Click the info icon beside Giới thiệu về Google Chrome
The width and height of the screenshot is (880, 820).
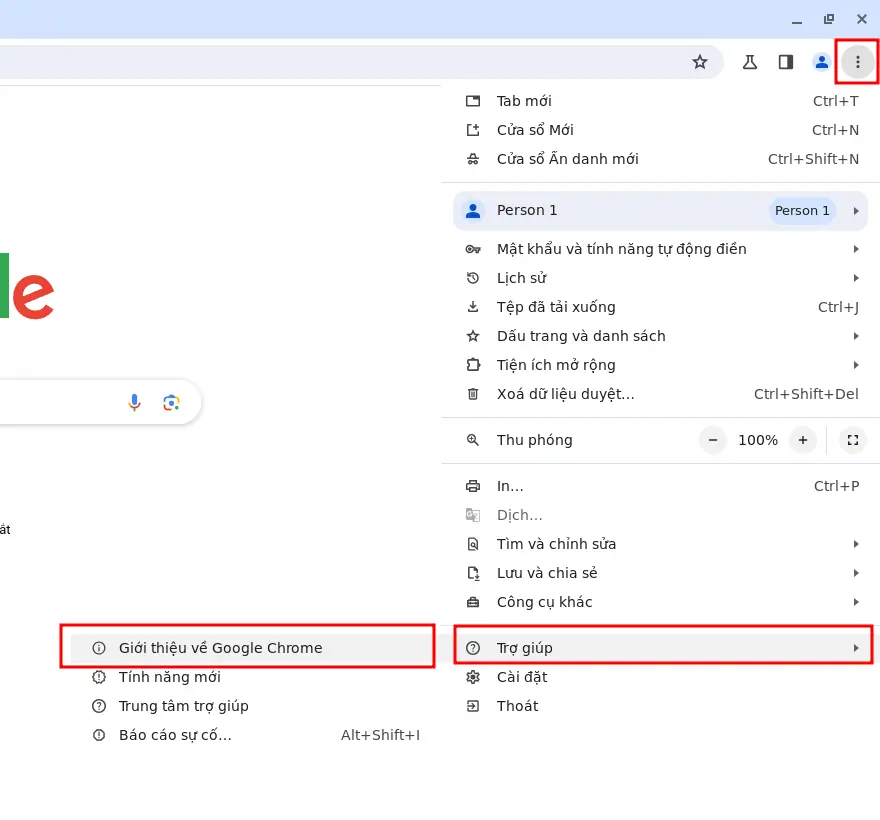coord(99,648)
